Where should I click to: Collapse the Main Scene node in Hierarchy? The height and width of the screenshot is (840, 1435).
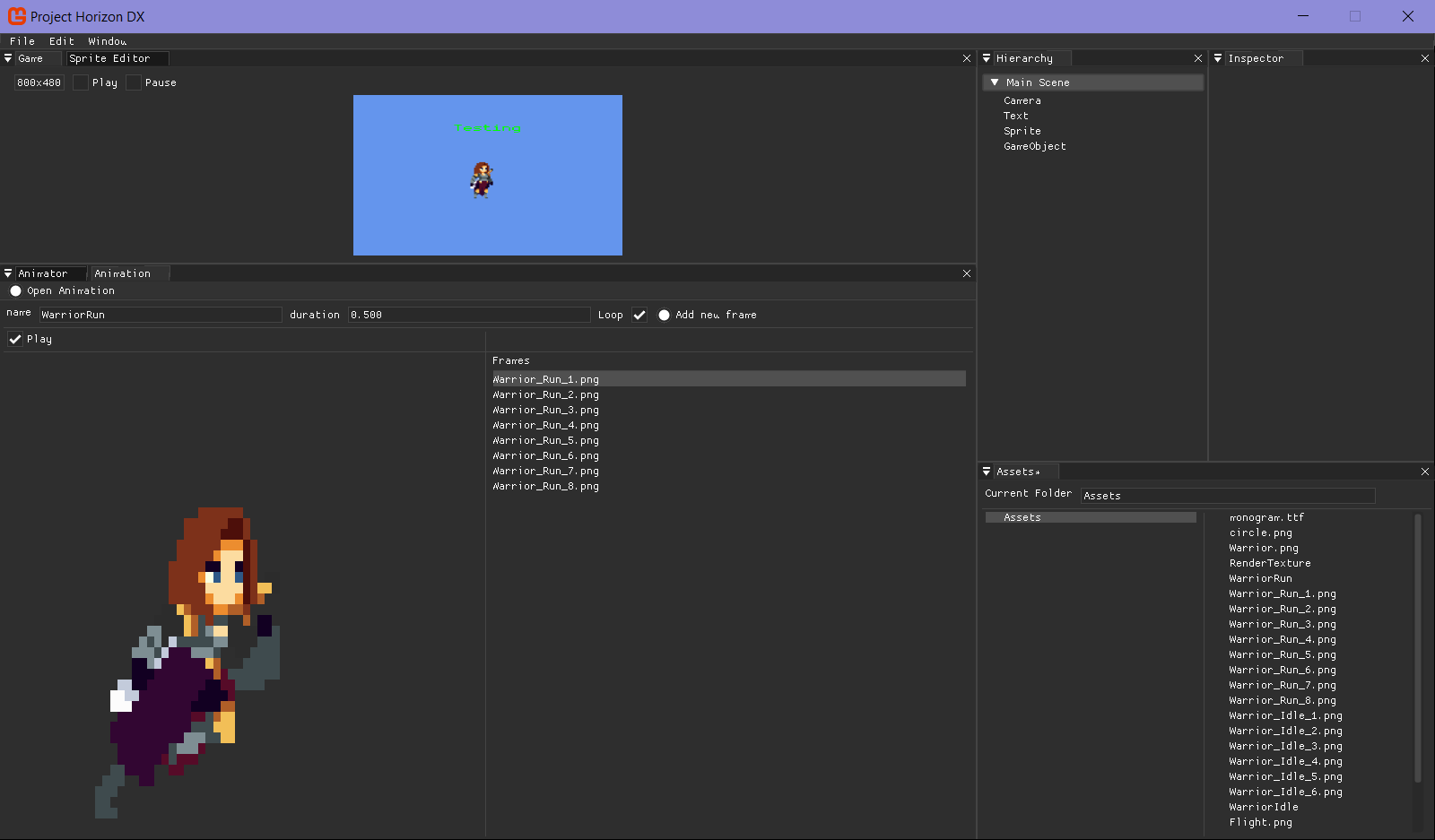pos(994,82)
